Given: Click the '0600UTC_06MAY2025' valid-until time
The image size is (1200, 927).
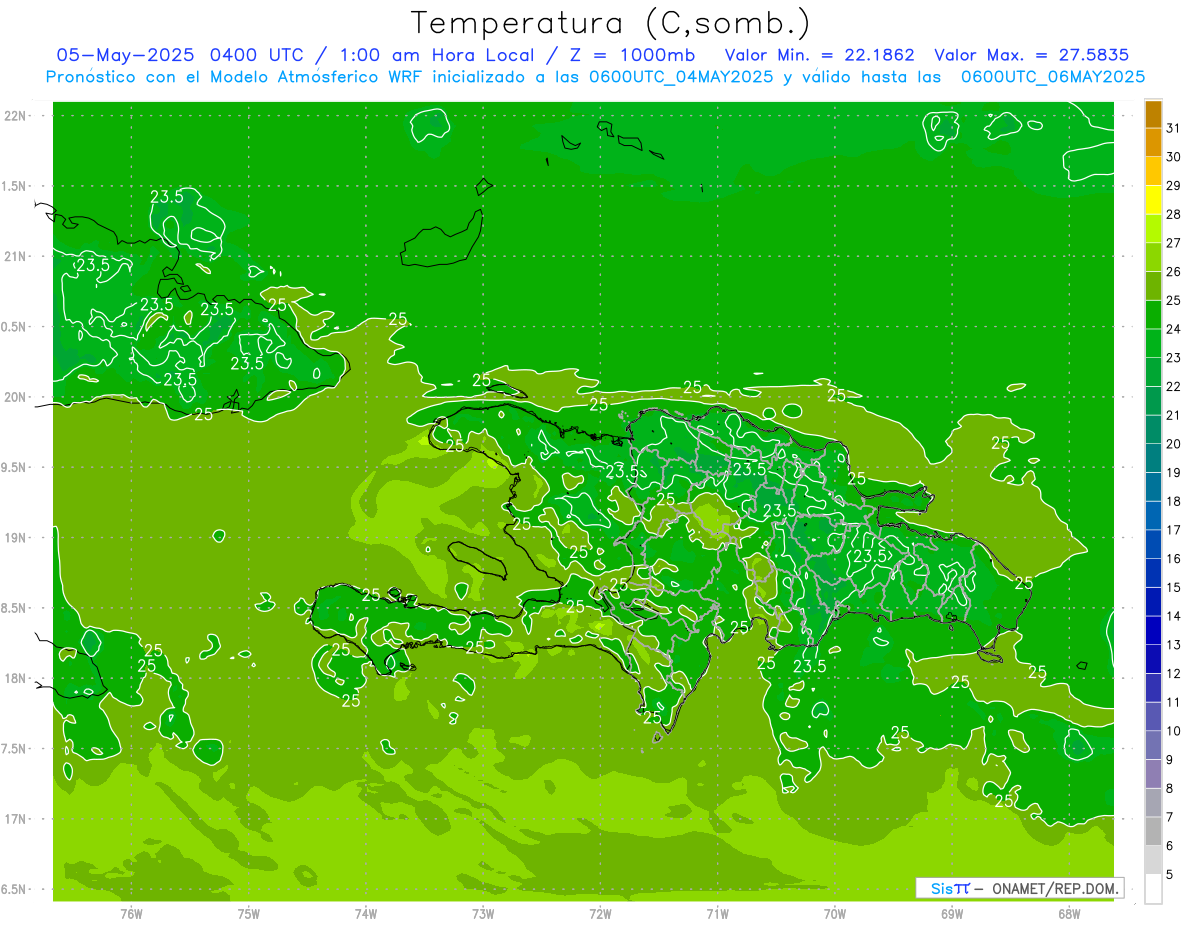Looking at the screenshot, I should [1053, 77].
